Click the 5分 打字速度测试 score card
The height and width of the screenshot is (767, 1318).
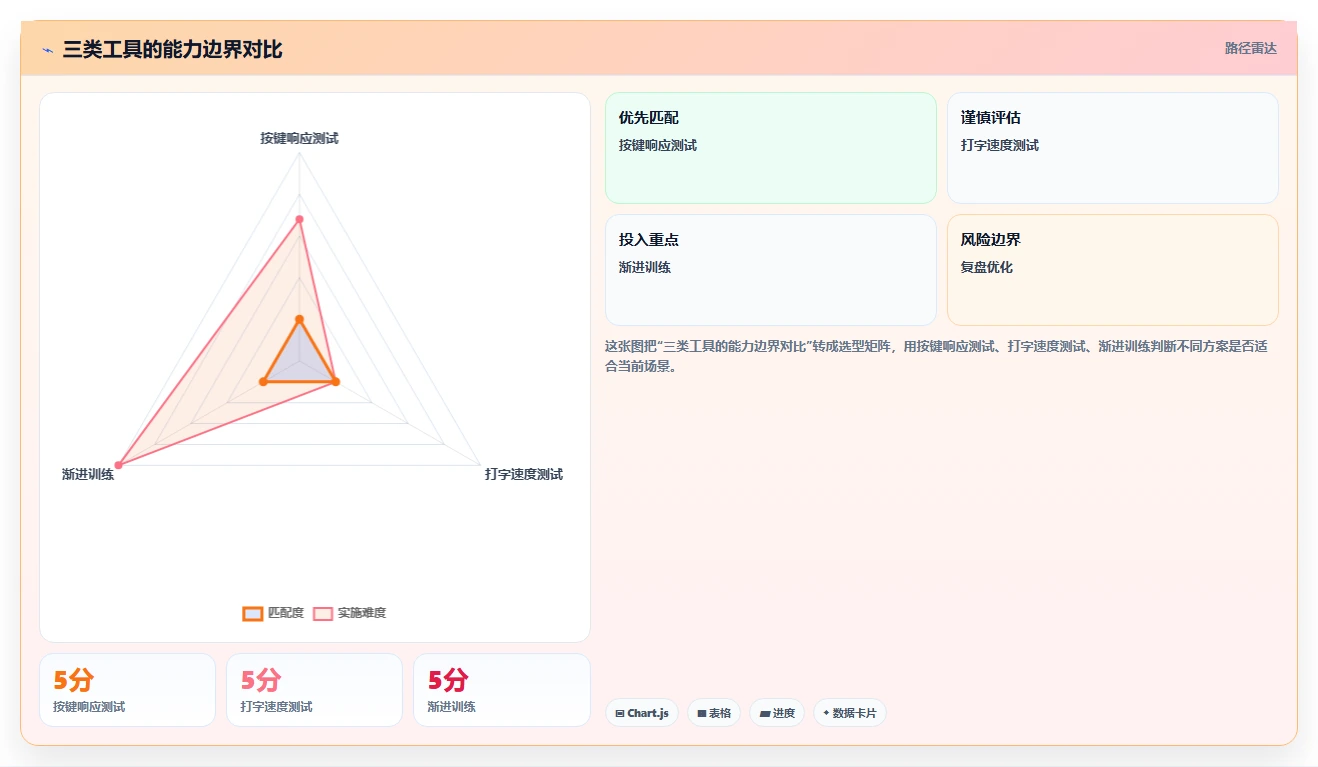coord(314,690)
